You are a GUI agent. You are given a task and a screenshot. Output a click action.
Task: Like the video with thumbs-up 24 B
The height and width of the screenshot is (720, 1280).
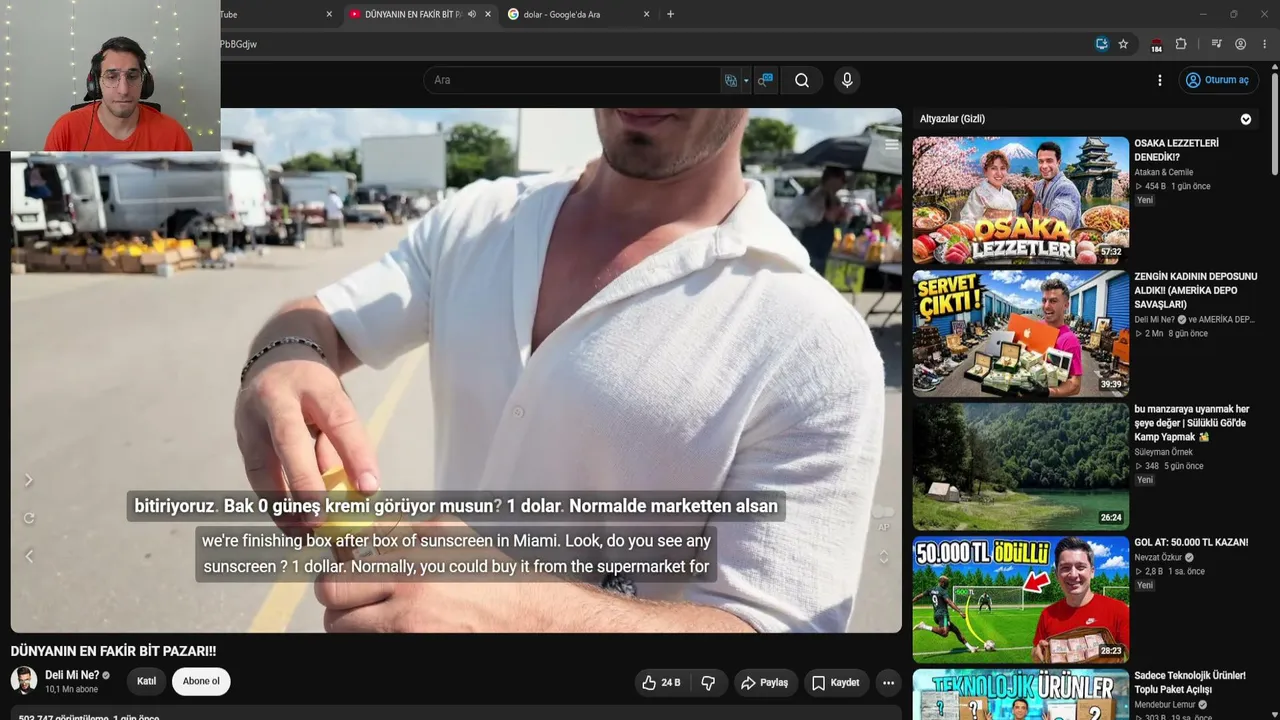[661, 683]
